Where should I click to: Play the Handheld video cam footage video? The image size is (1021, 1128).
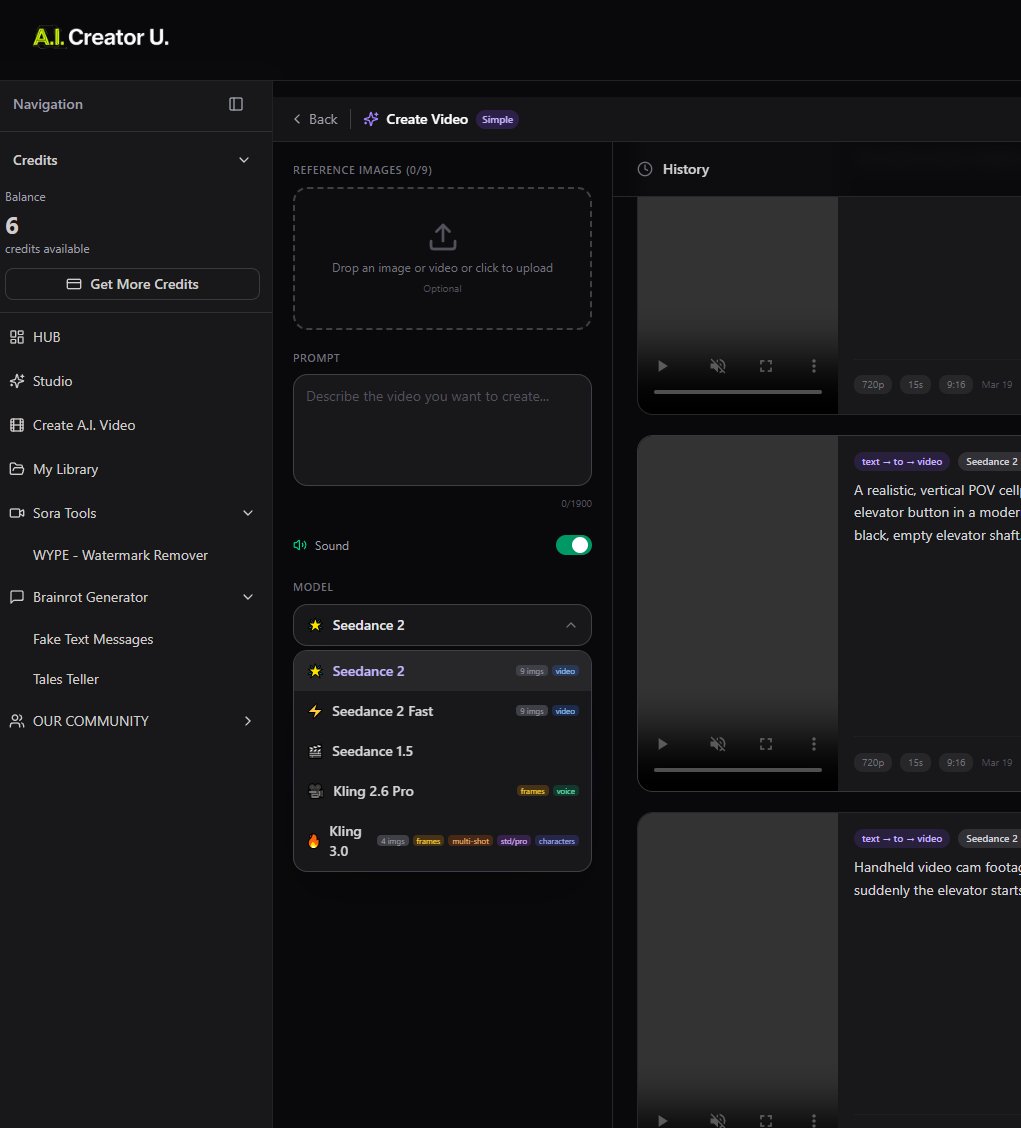pos(663,1120)
